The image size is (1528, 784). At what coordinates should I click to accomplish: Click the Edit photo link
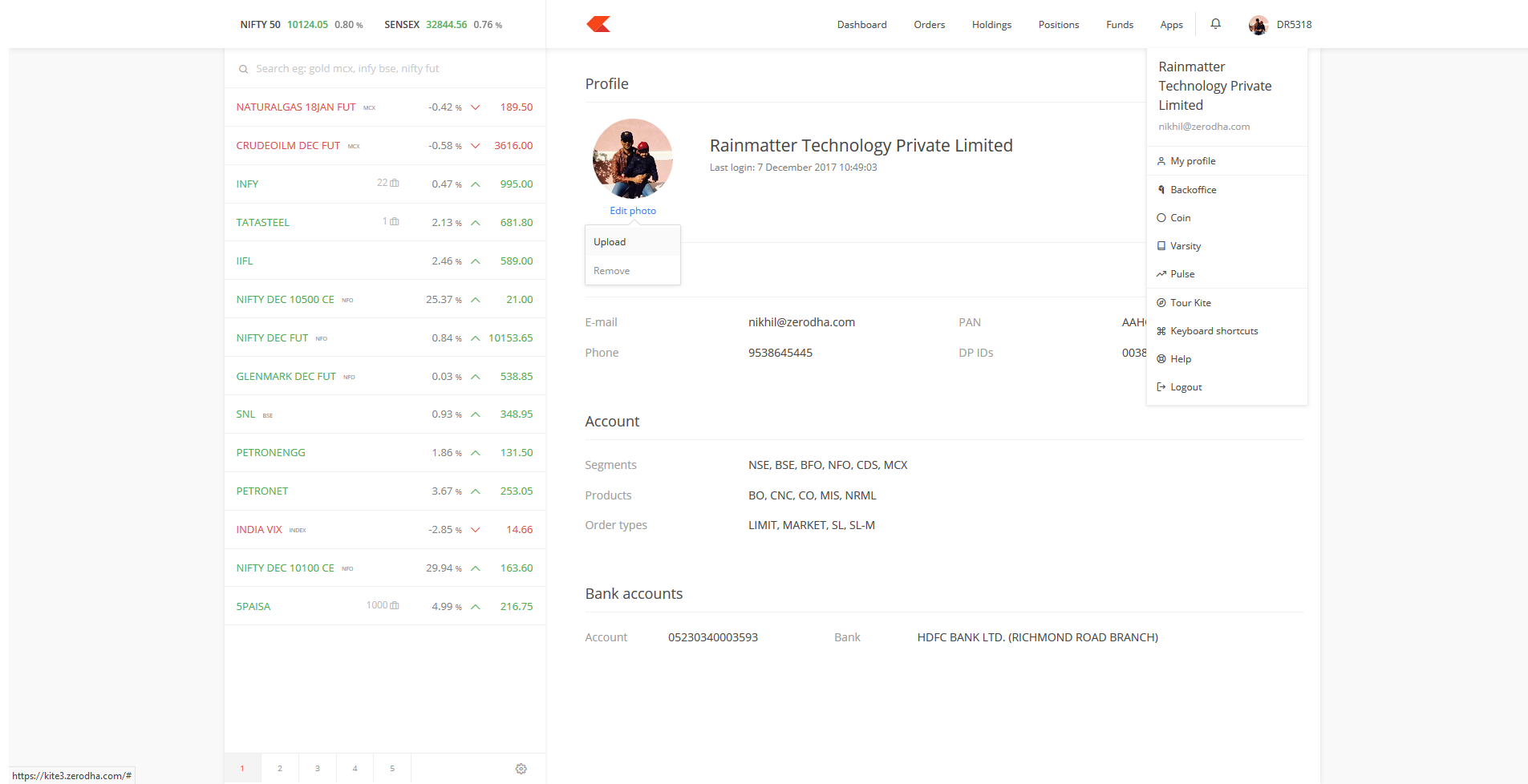pyautogui.click(x=633, y=211)
